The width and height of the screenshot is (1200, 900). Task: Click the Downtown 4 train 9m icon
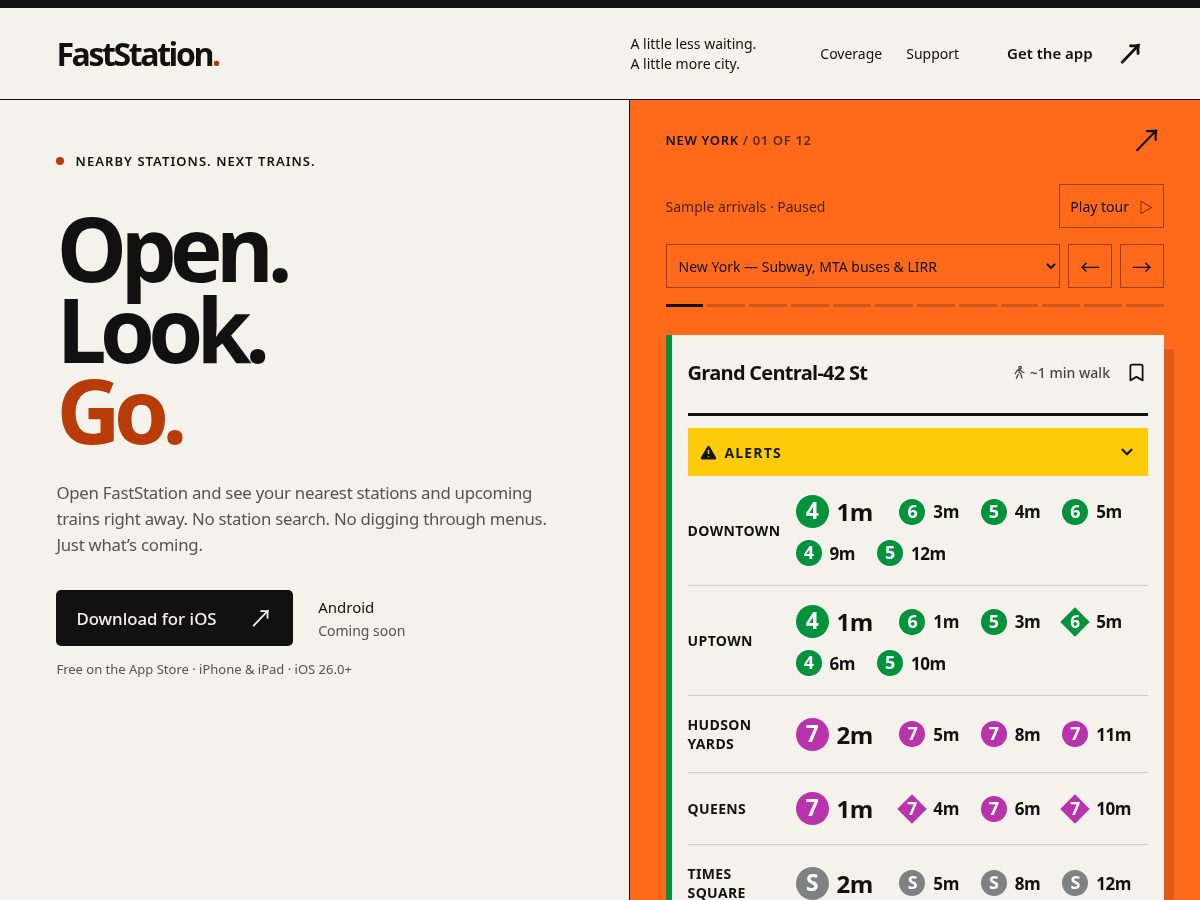point(809,553)
